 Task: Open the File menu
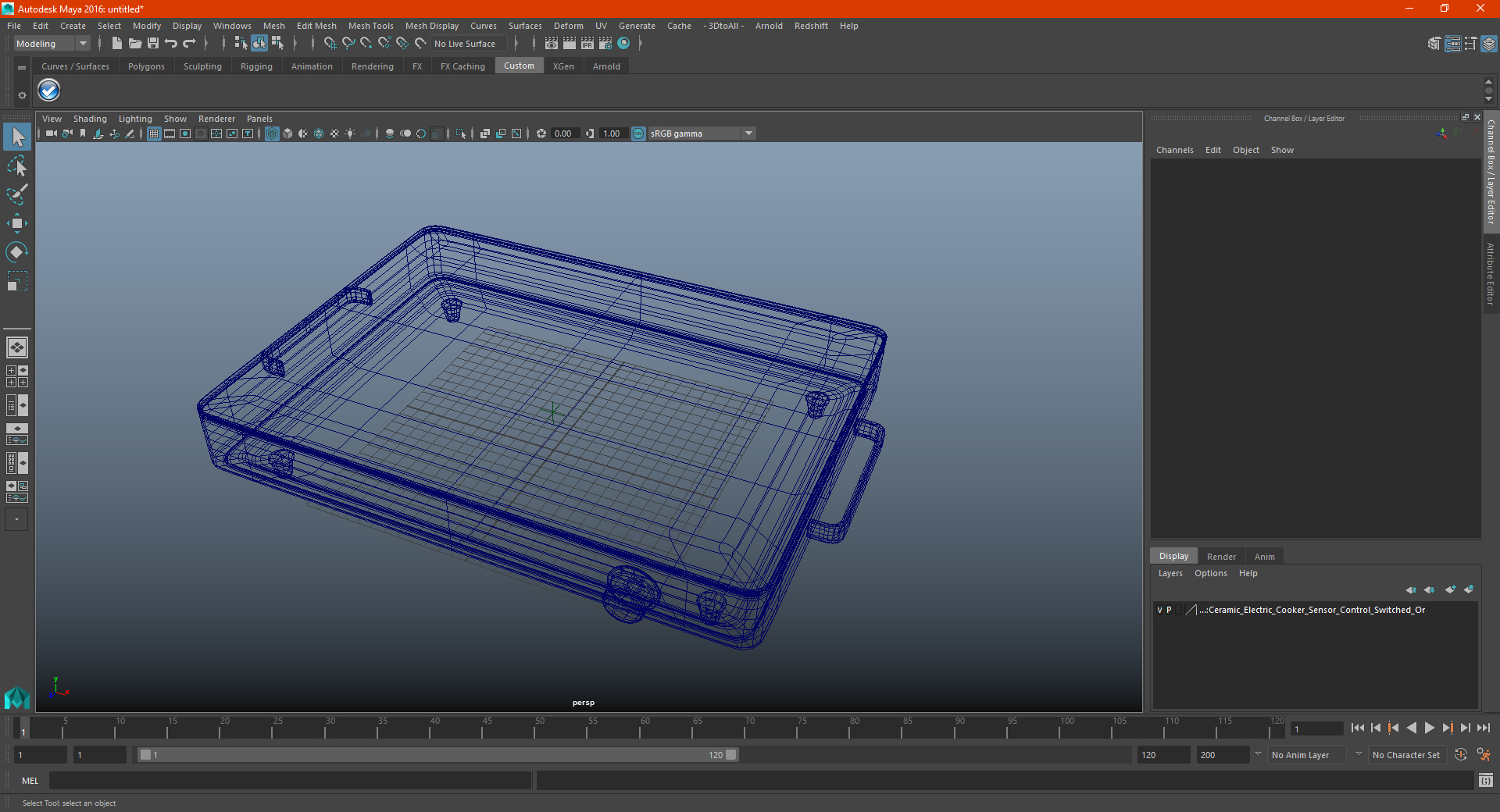pos(14,26)
